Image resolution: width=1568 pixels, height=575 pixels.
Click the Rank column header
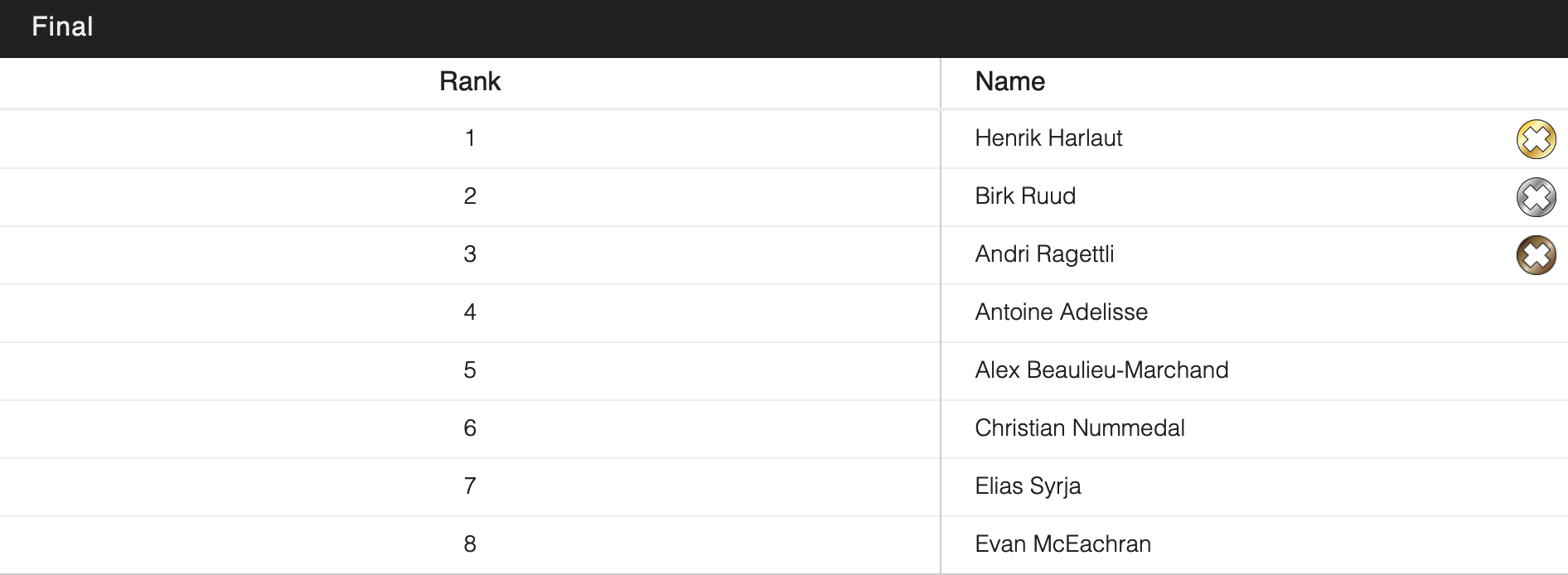(x=470, y=82)
